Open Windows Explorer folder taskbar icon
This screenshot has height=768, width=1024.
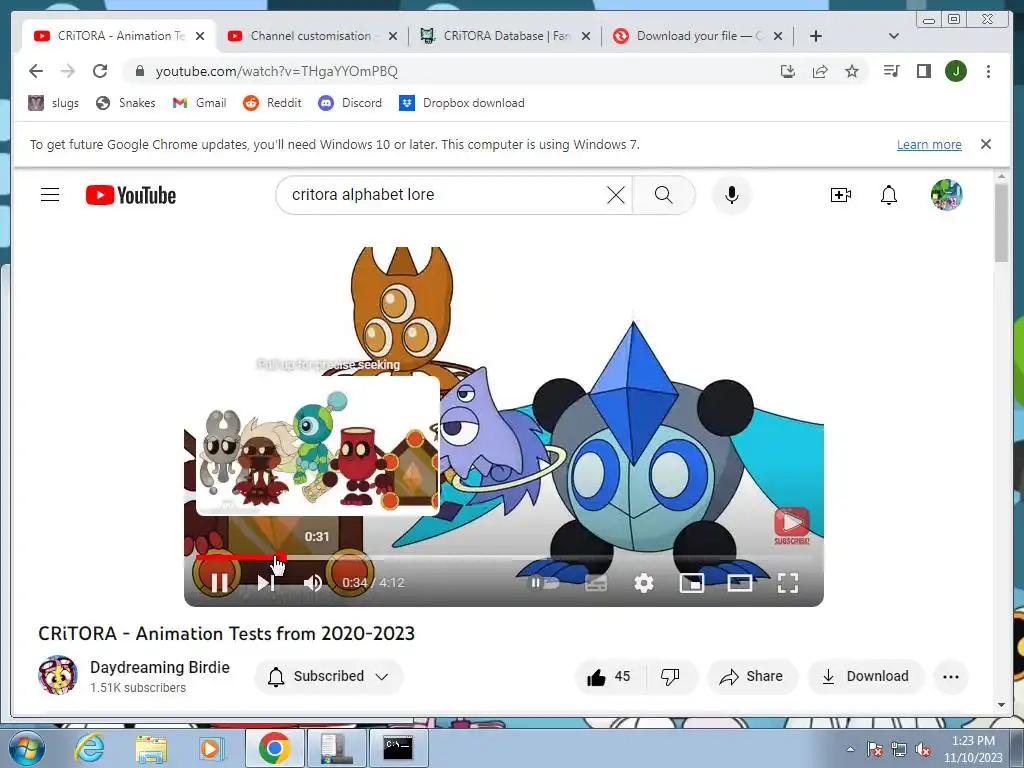coord(150,748)
